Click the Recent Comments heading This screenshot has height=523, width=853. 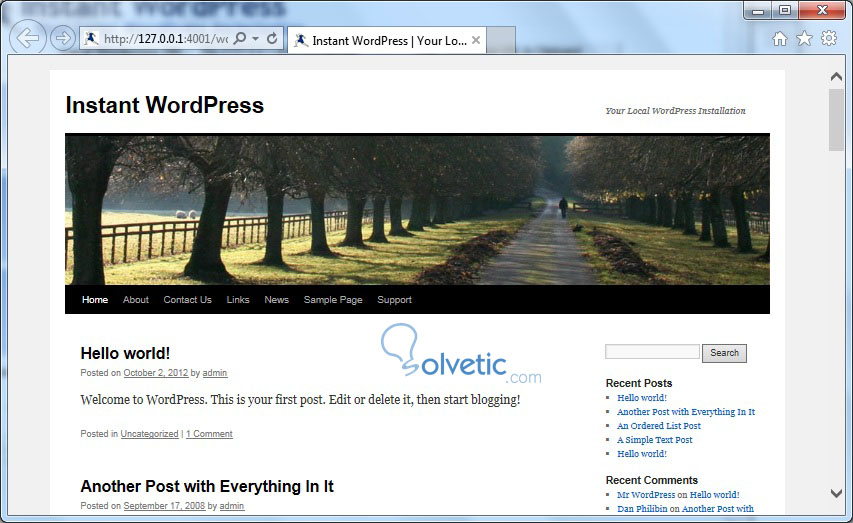(x=652, y=480)
